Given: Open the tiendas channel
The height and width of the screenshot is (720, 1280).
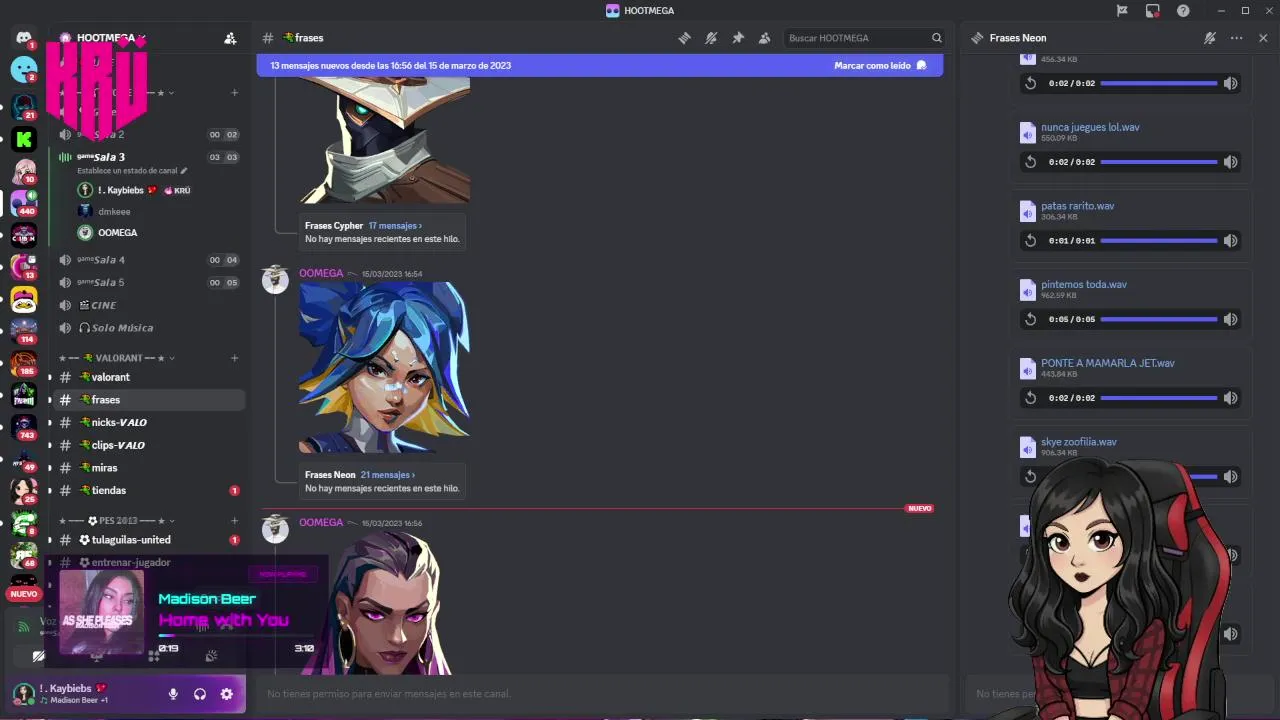Looking at the screenshot, I should (x=149, y=490).
